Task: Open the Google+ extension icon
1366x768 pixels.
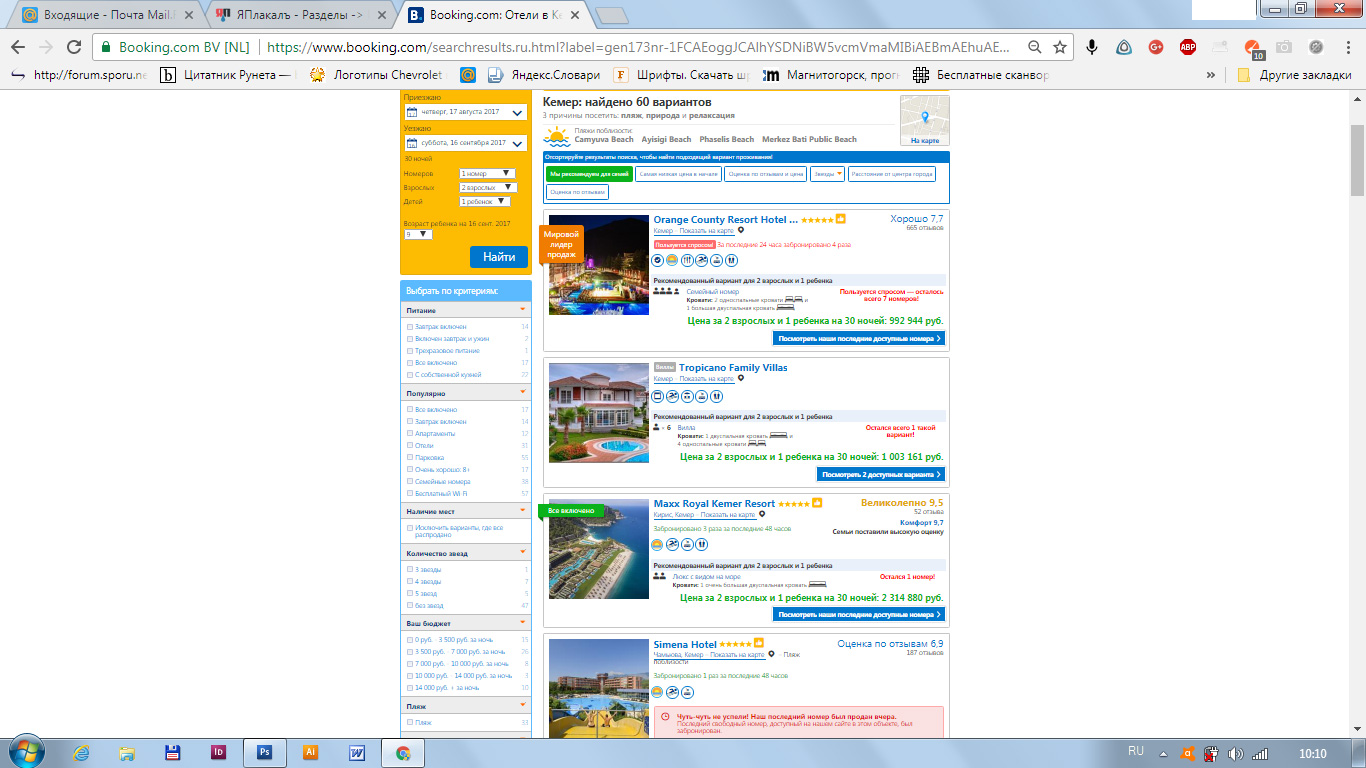Action: 1156,47
